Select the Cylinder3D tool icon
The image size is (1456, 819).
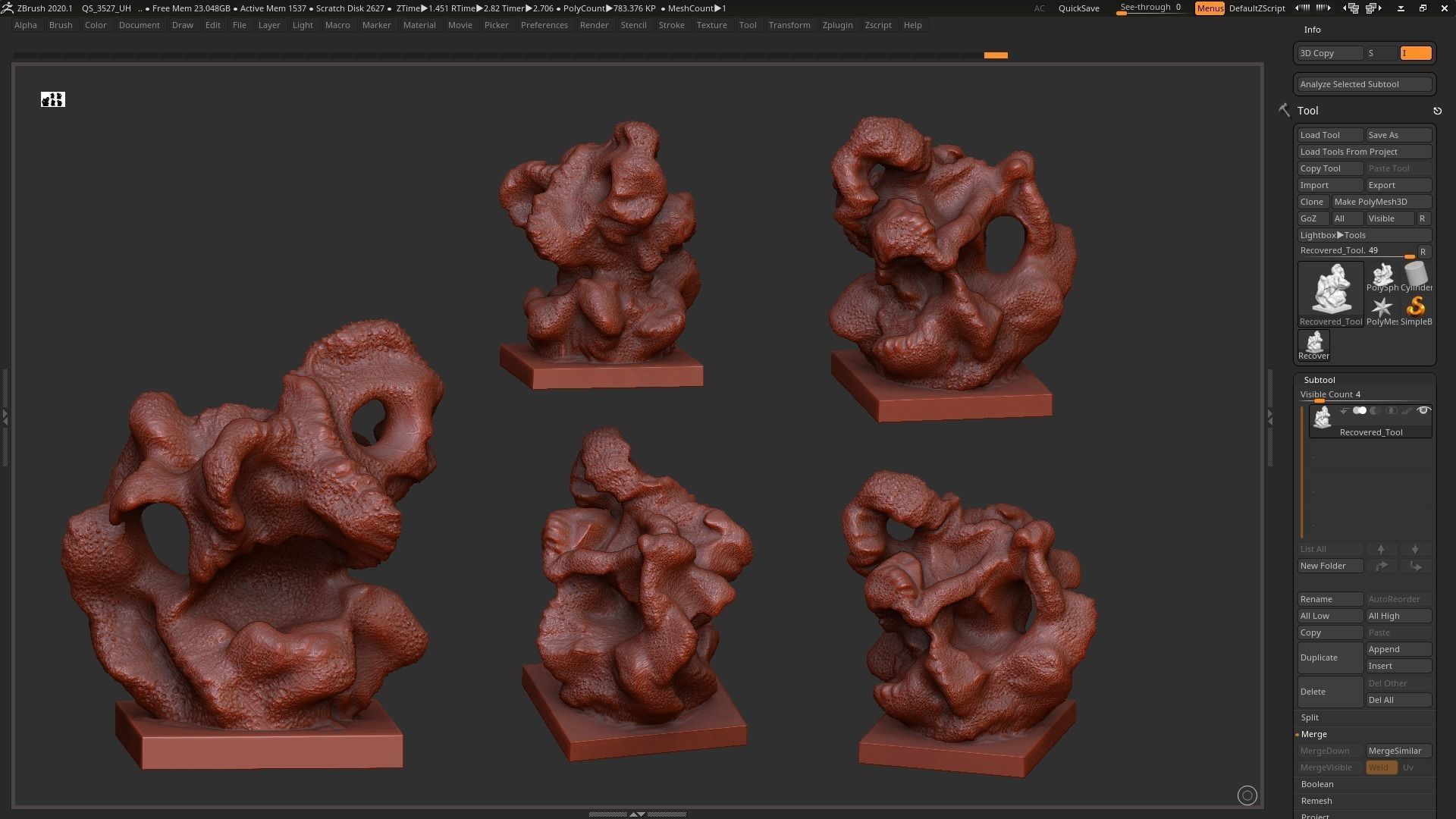click(x=1416, y=277)
